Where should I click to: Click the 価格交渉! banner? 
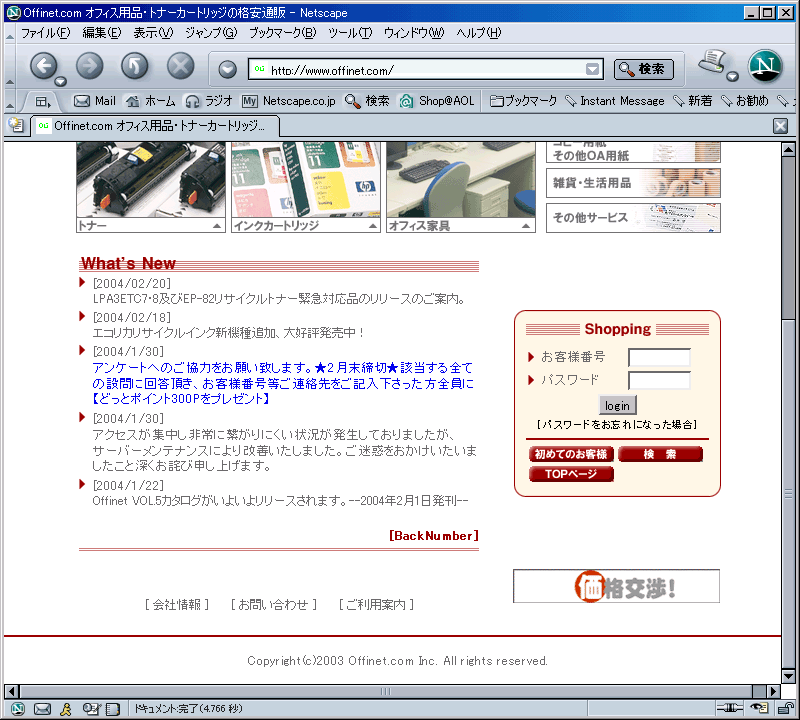616,586
